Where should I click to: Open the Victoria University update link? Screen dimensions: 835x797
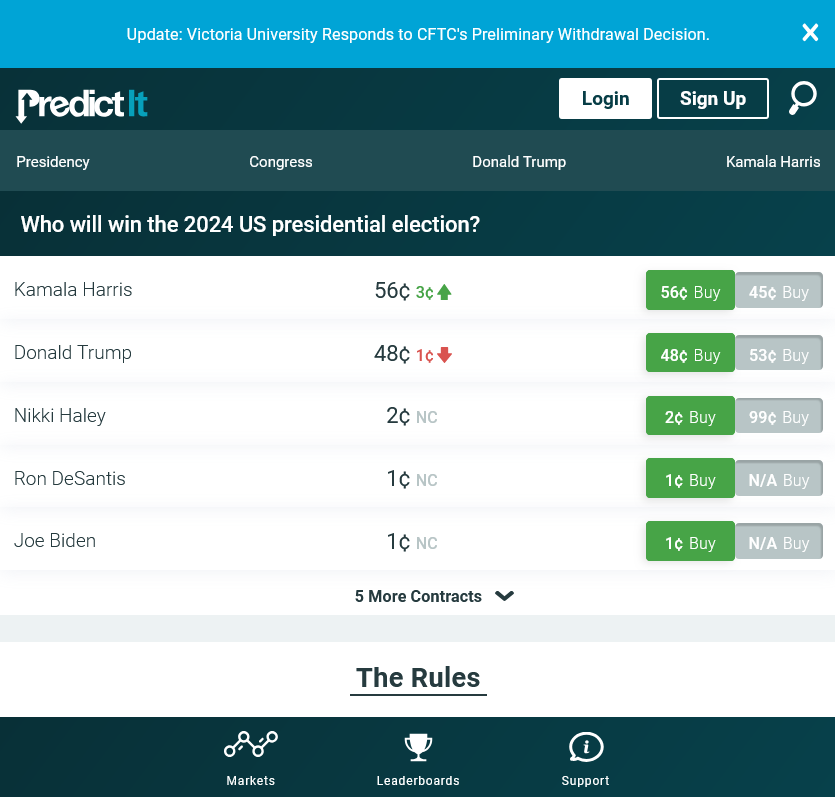tap(418, 34)
